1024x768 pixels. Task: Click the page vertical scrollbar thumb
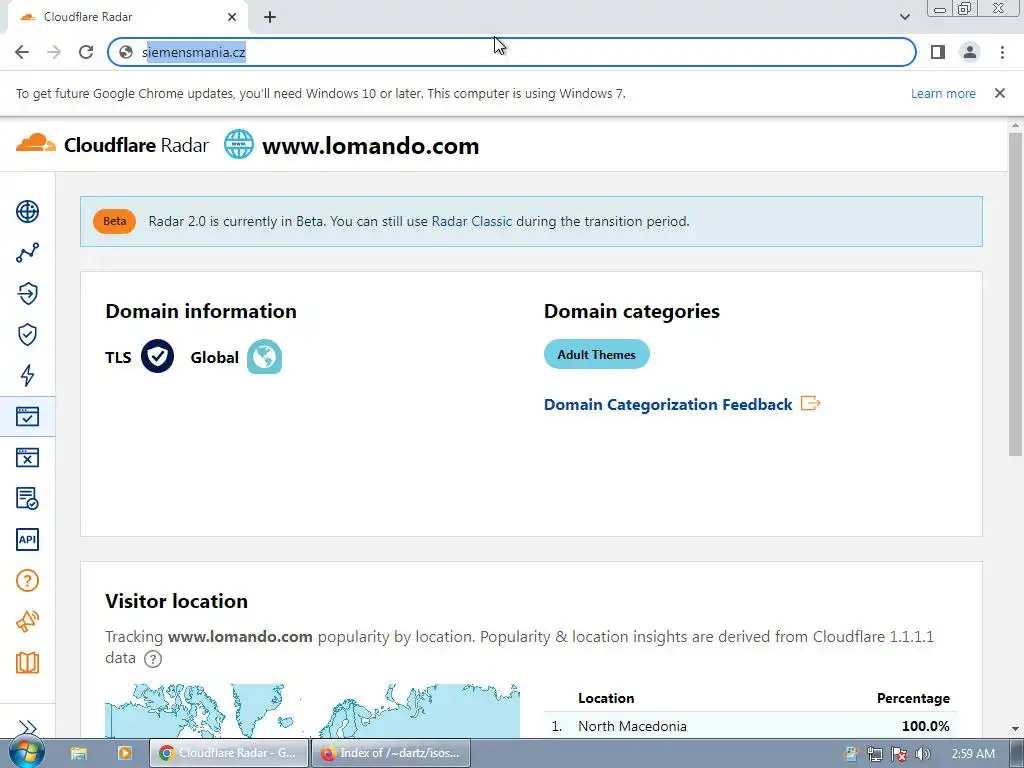(1015, 294)
